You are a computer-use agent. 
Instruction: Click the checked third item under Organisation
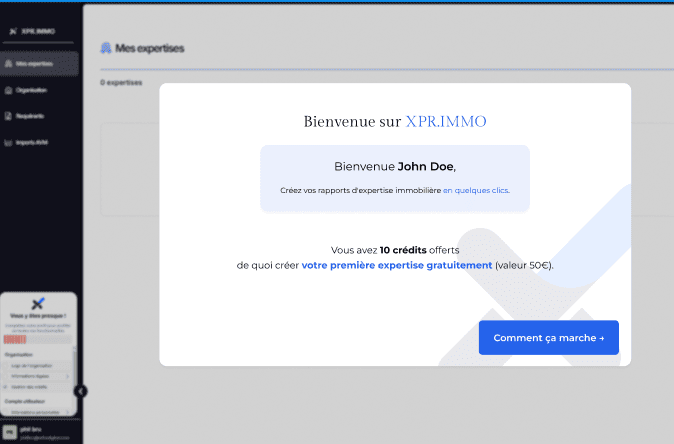[x=36, y=387]
